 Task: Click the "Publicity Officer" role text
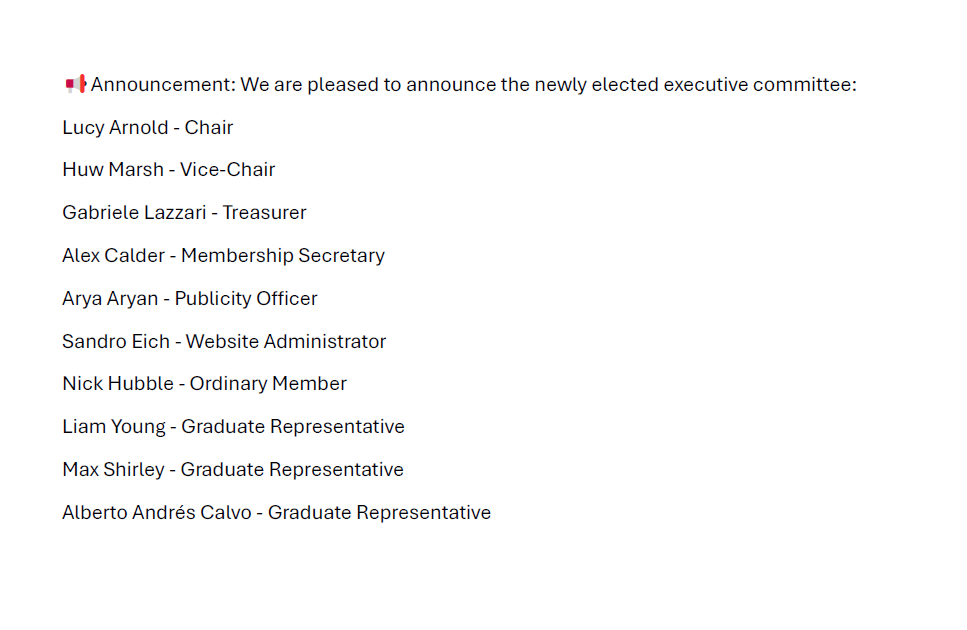246,299
